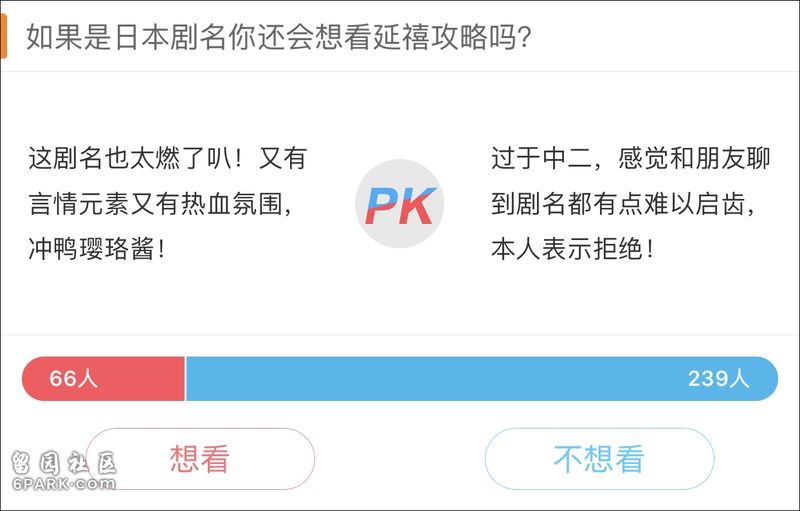The height and width of the screenshot is (511, 800).
Task: Click the orange marker beside the title
Action: click(x=3, y=36)
